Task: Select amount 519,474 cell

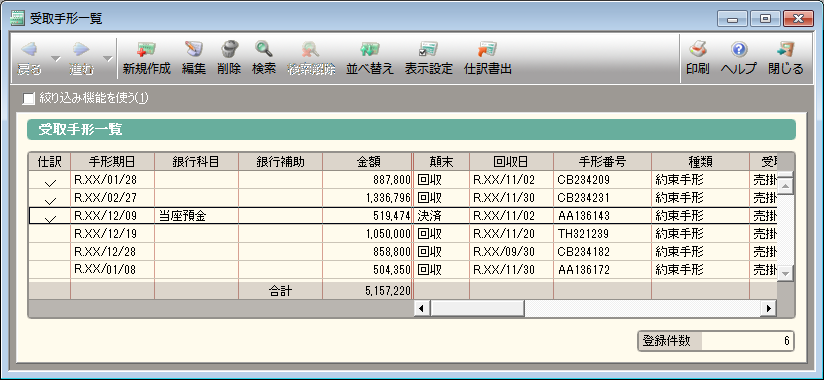Action: (367, 216)
